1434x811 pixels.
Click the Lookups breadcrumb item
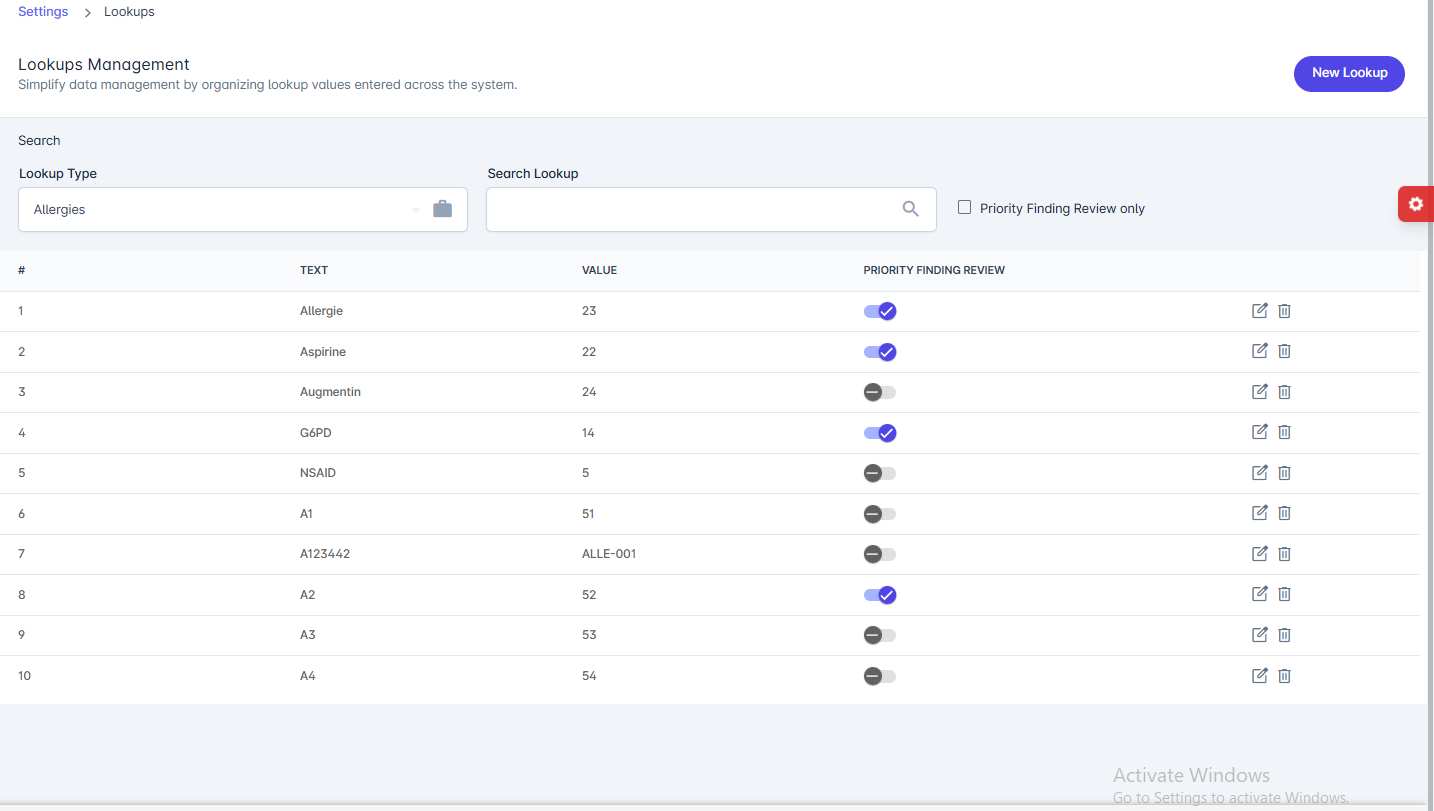click(129, 12)
